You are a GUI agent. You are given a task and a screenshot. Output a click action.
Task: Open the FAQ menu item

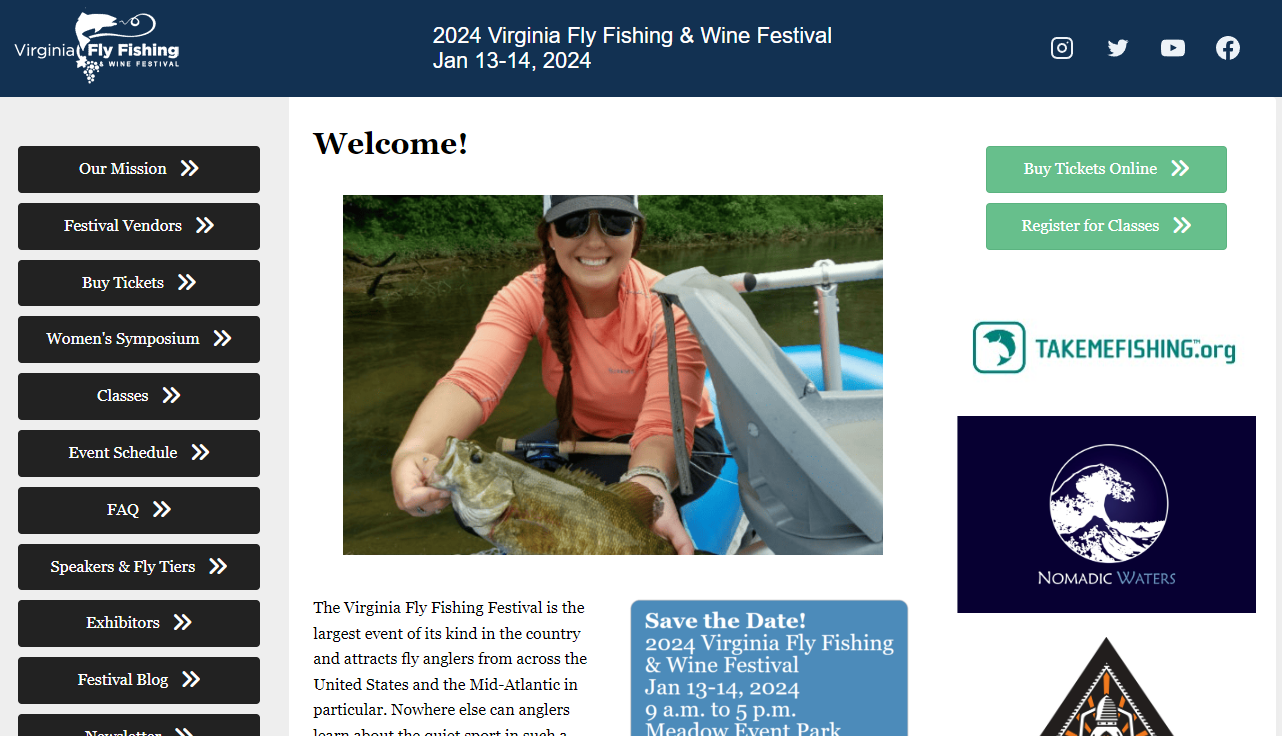[x=139, y=510]
